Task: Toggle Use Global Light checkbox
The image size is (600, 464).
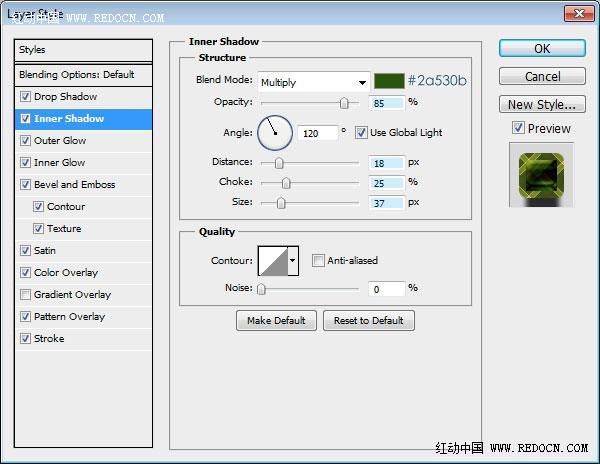Action: (360, 133)
